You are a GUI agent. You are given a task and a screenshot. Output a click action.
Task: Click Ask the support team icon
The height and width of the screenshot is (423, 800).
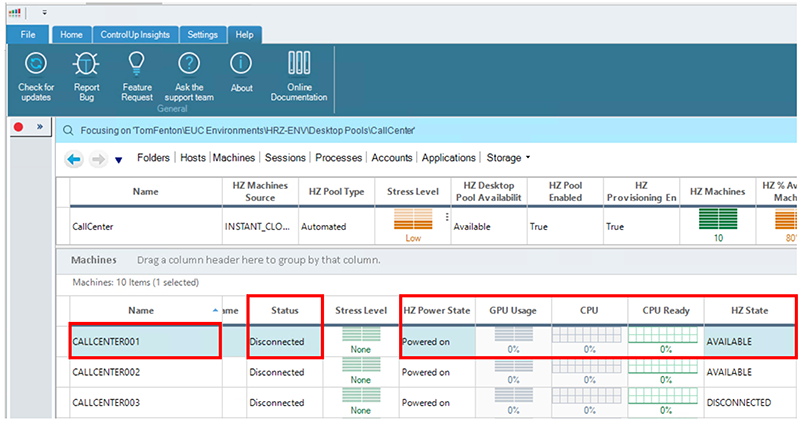pos(189,63)
